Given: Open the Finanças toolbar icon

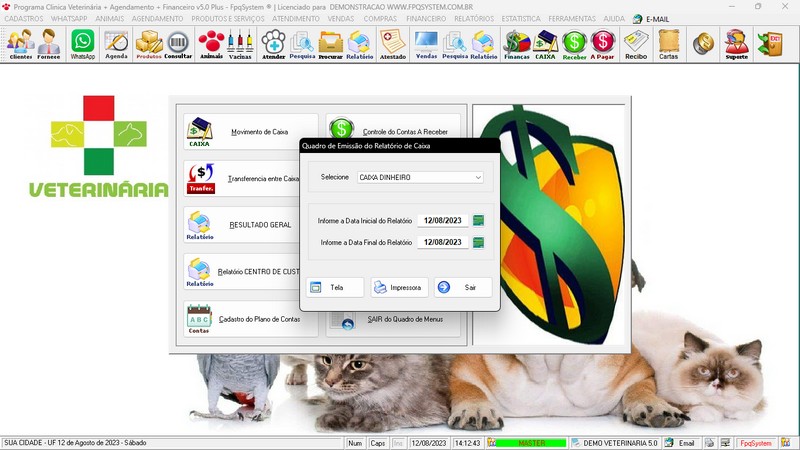Looking at the screenshot, I should [x=517, y=44].
